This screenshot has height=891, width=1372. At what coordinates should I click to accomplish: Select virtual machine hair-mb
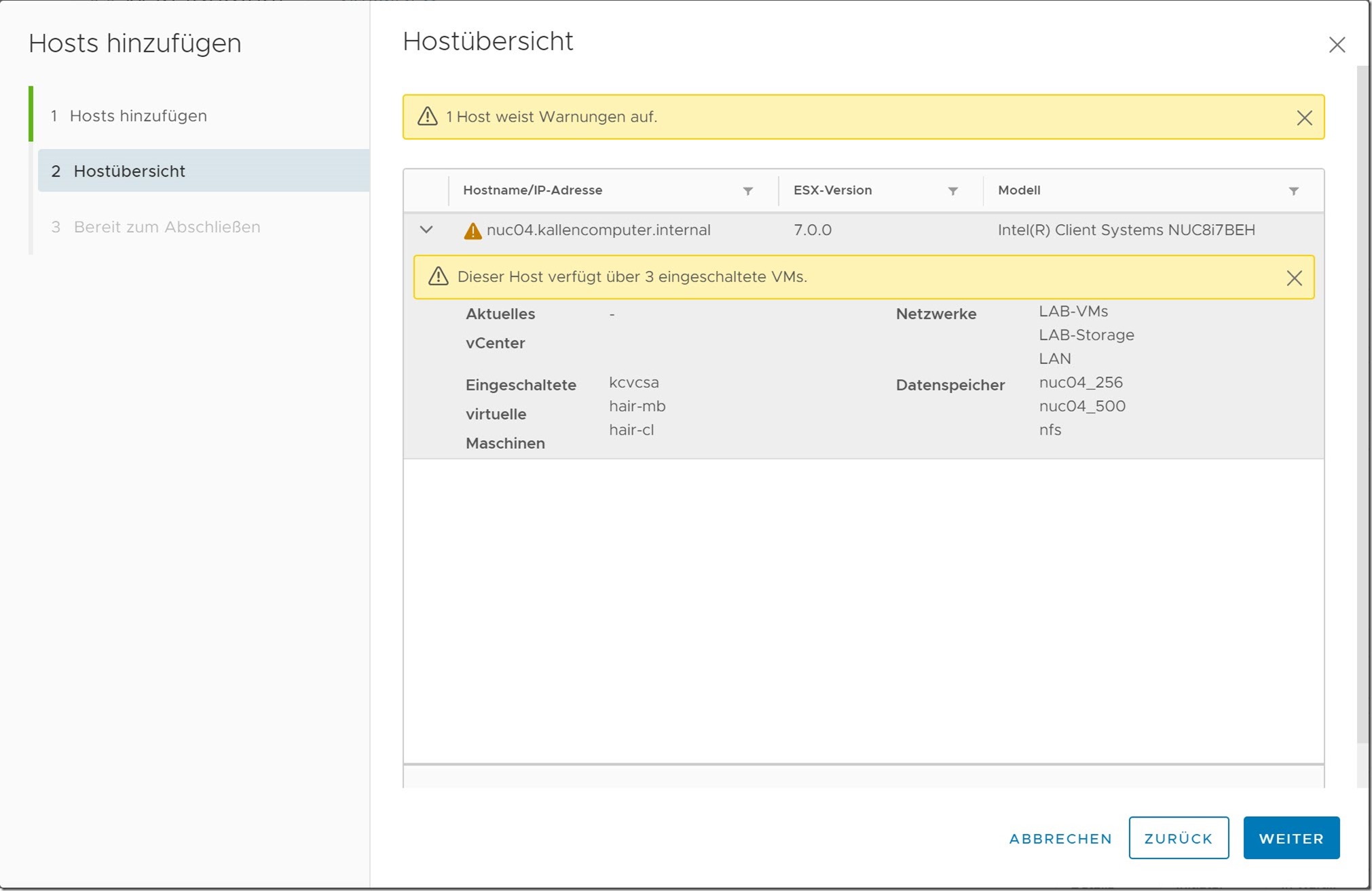coord(637,406)
